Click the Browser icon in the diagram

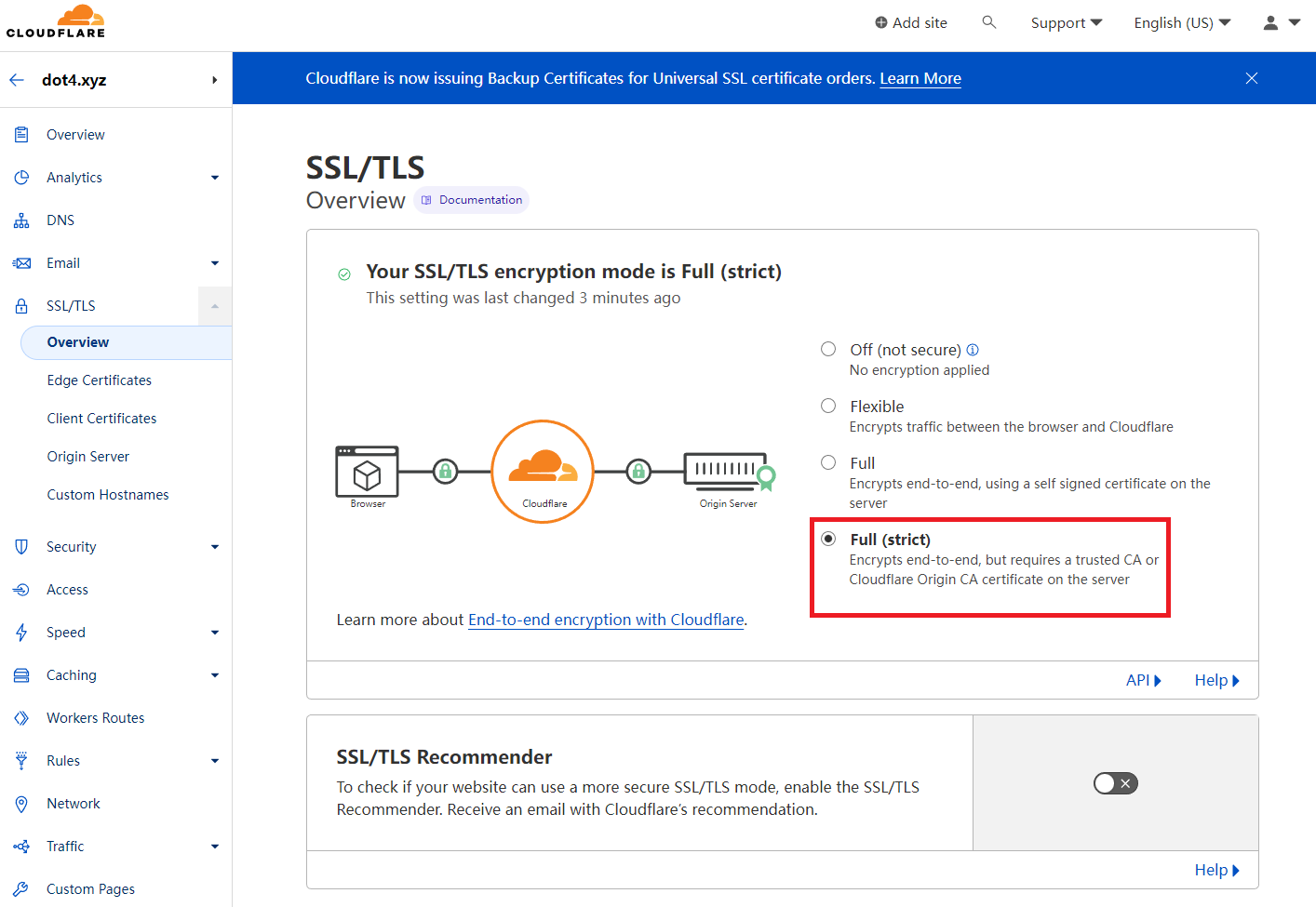click(x=368, y=472)
